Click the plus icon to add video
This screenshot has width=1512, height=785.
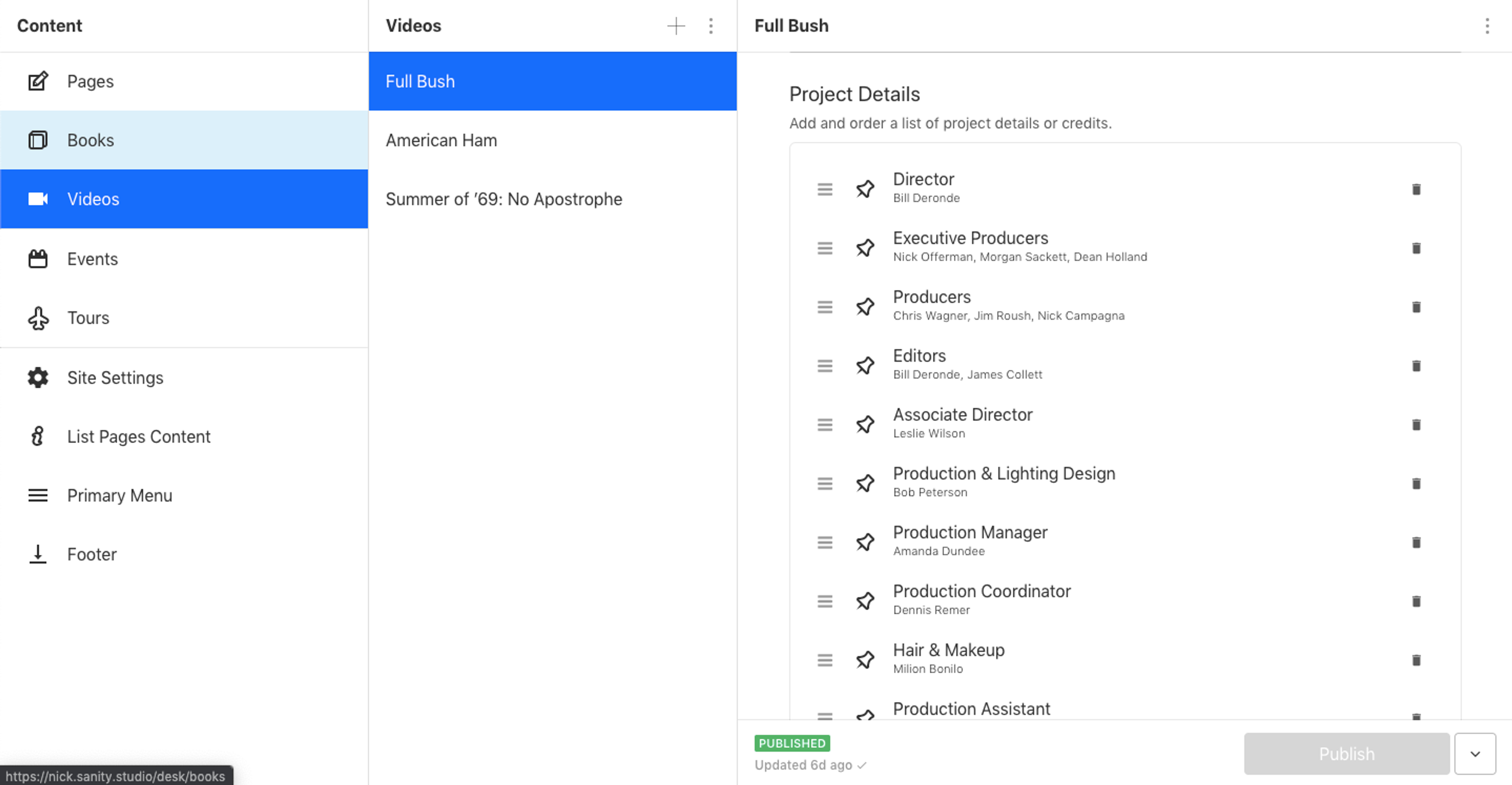[x=676, y=26]
